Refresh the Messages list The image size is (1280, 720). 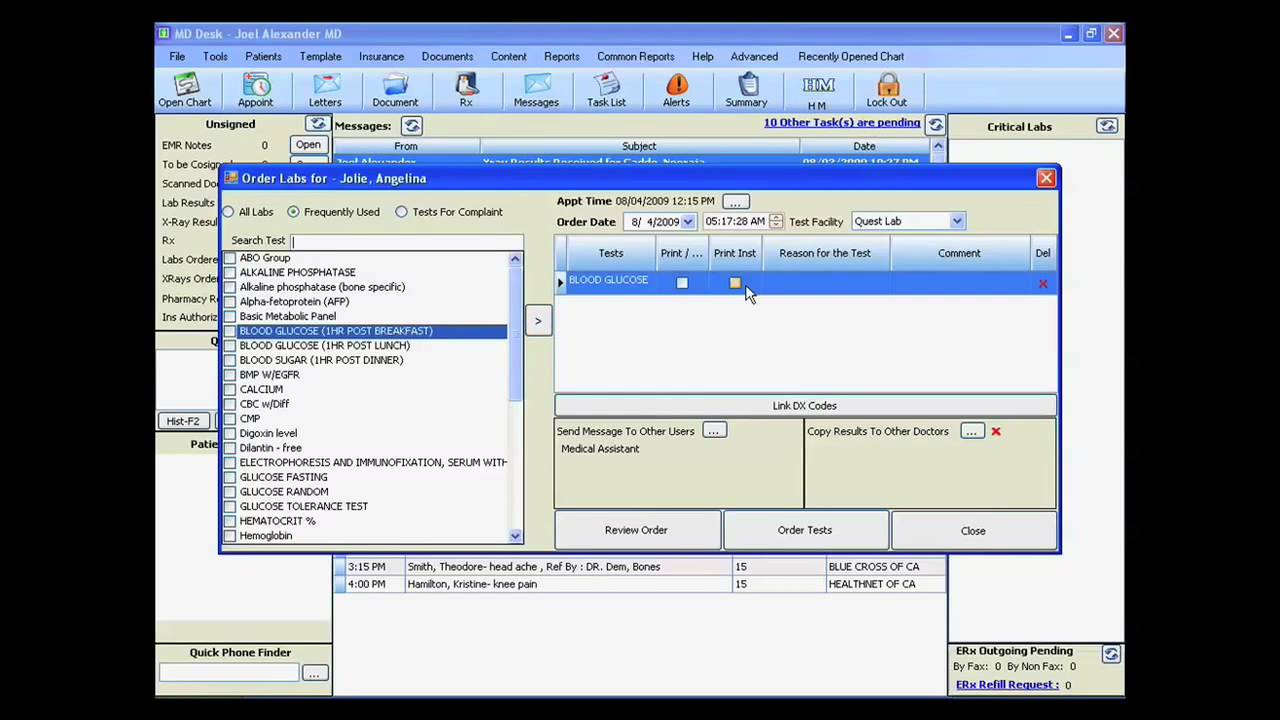click(412, 126)
